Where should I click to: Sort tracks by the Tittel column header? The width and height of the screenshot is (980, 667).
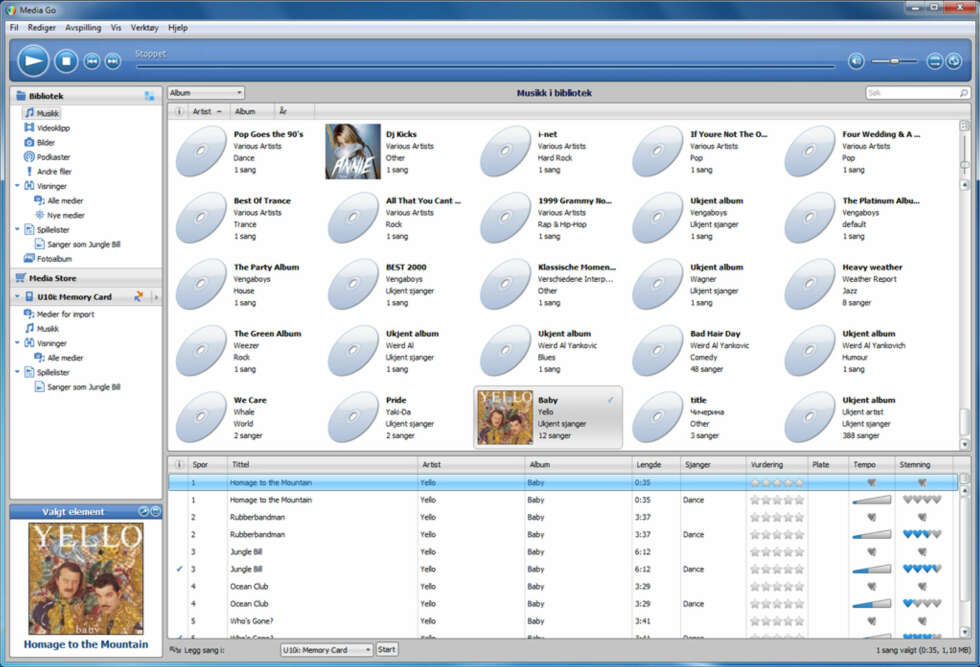pyautogui.click(x=322, y=464)
